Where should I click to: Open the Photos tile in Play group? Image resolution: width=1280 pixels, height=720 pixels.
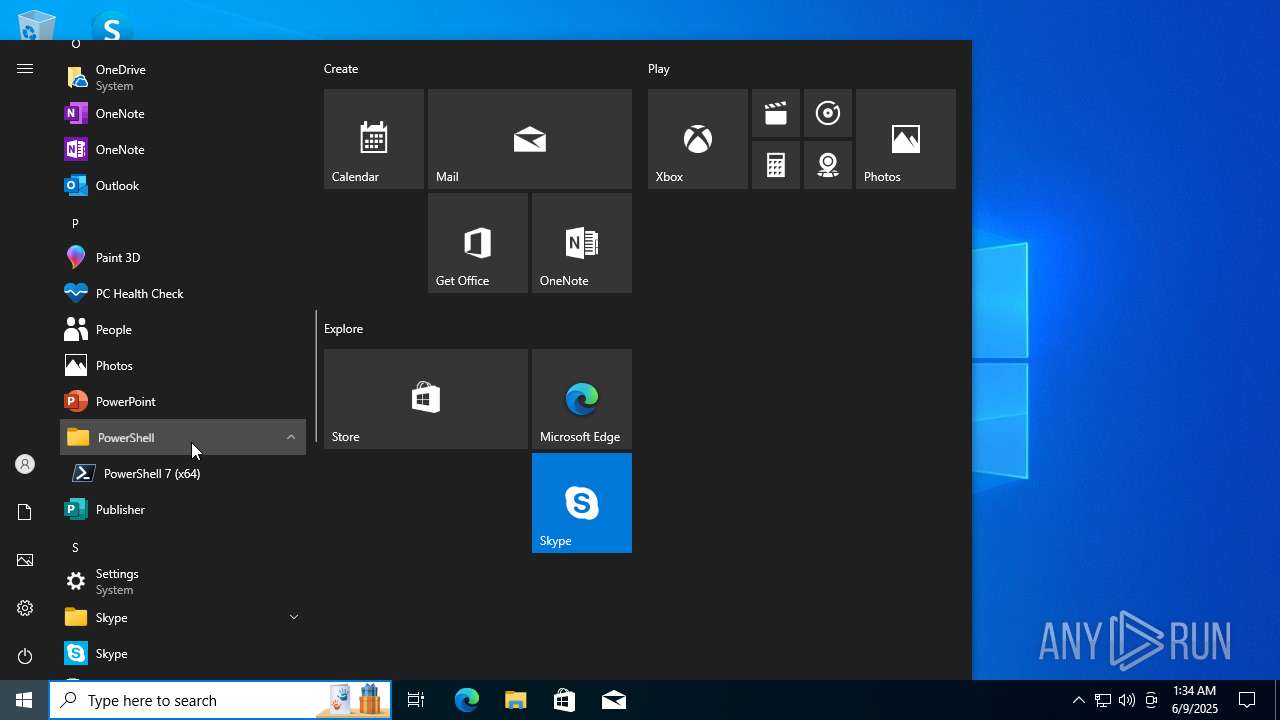pyautogui.click(x=906, y=139)
